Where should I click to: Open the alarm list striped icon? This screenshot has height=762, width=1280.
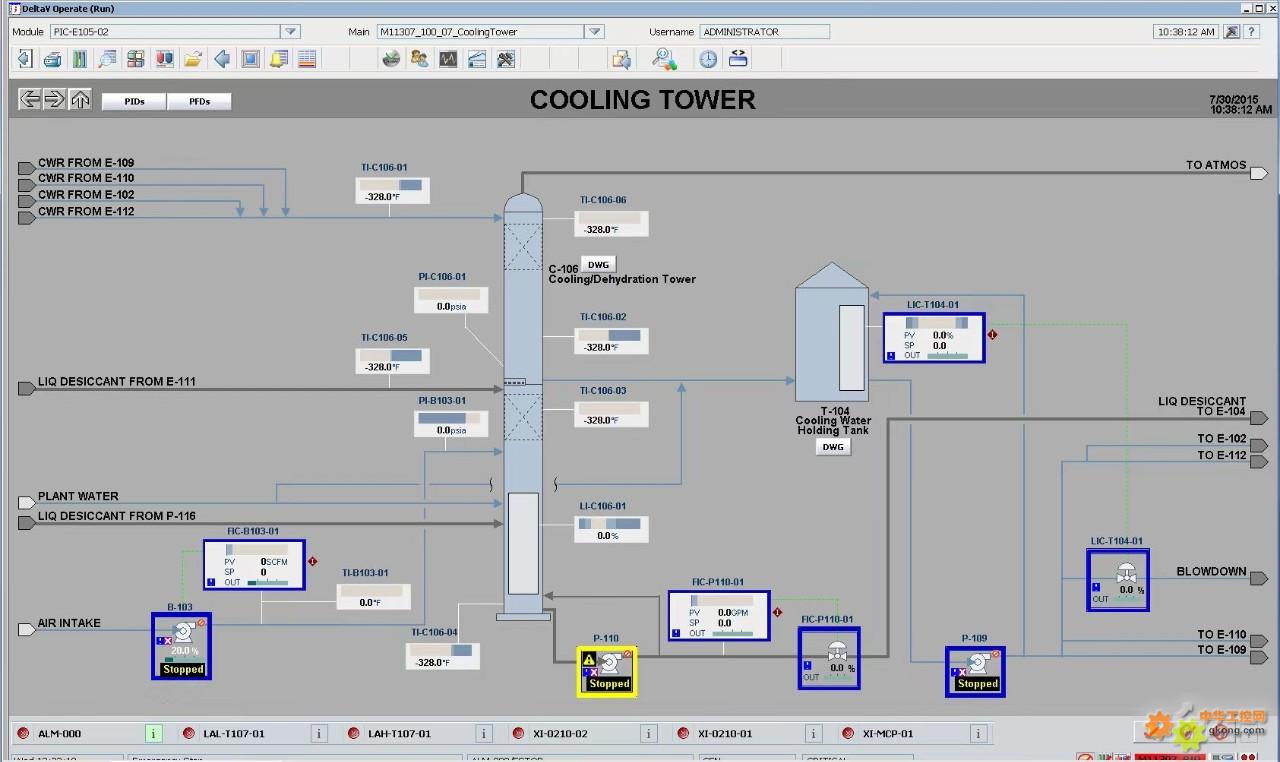(307, 59)
